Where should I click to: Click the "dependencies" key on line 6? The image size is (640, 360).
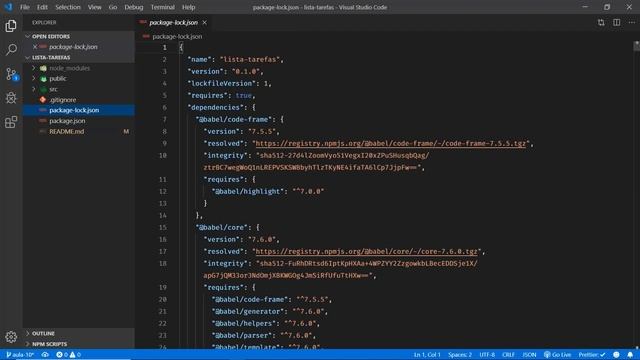[x=216, y=107]
